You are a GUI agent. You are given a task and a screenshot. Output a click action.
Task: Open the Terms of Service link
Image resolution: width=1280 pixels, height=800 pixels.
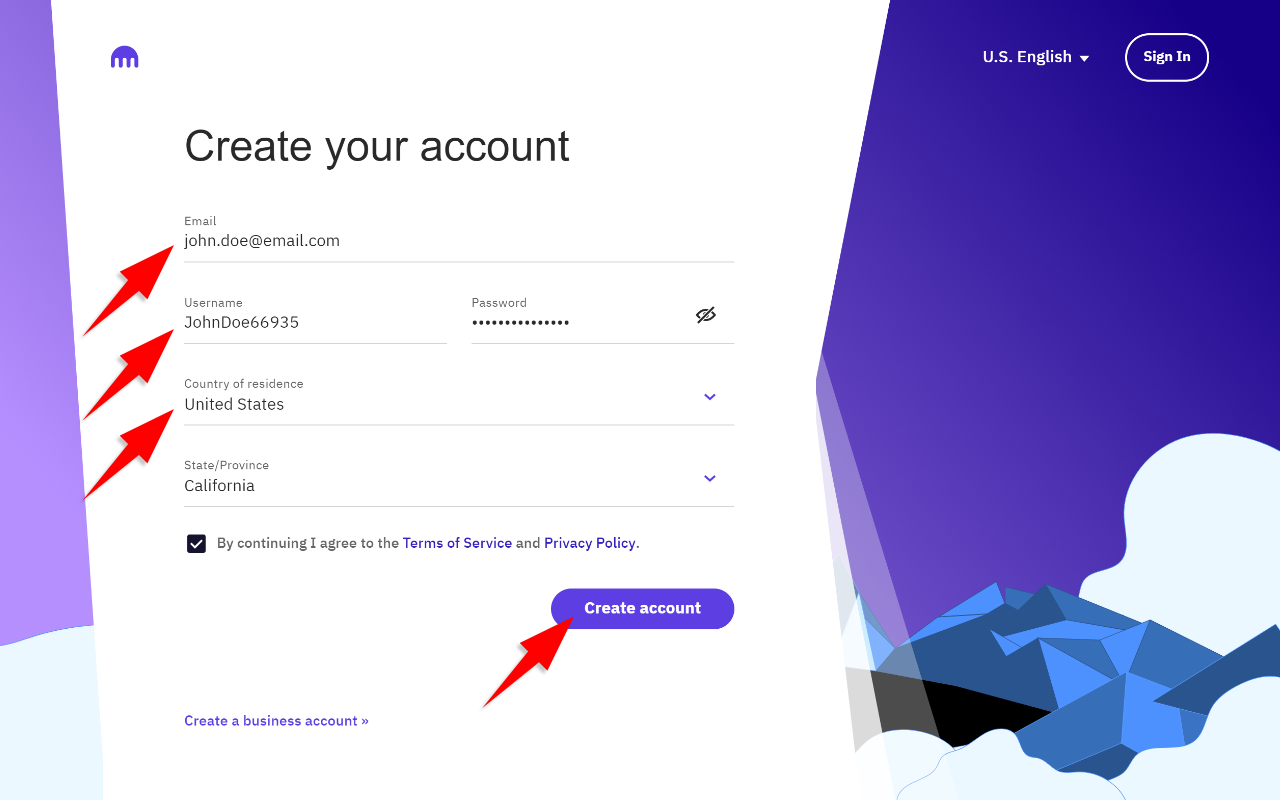click(457, 543)
